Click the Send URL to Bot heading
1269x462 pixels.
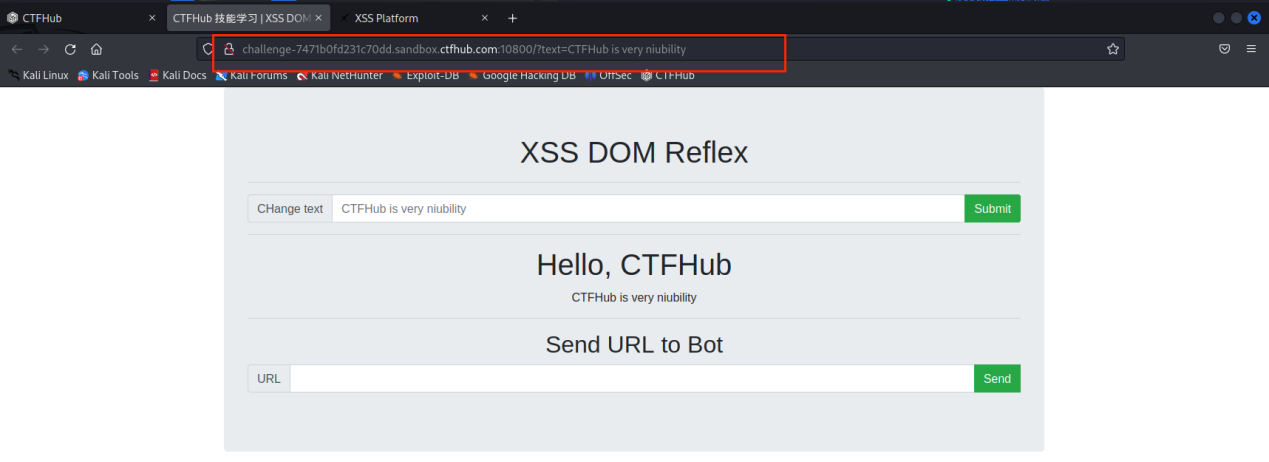[634, 345]
